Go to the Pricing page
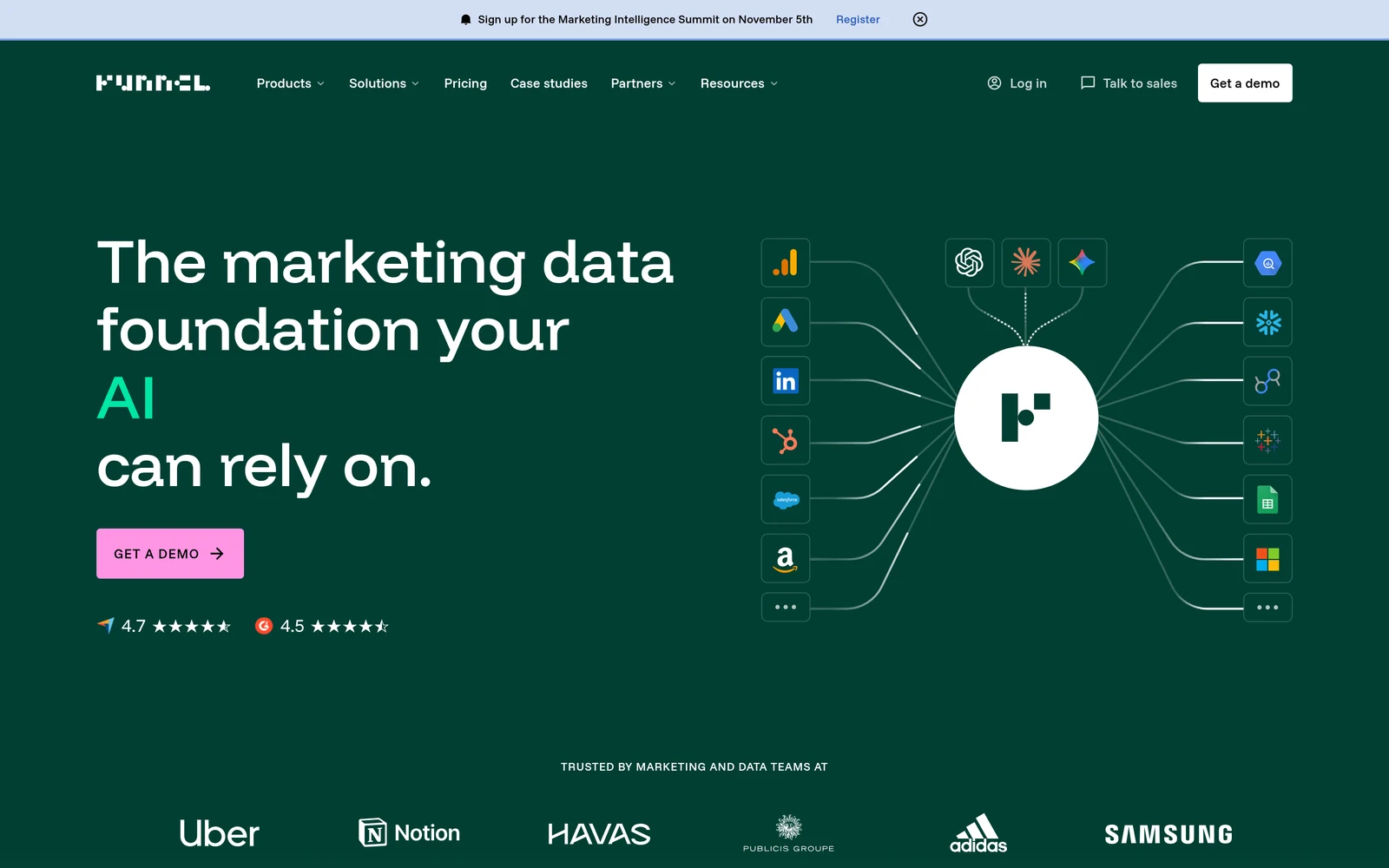Image resolution: width=1389 pixels, height=868 pixels. tap(465, 83)
